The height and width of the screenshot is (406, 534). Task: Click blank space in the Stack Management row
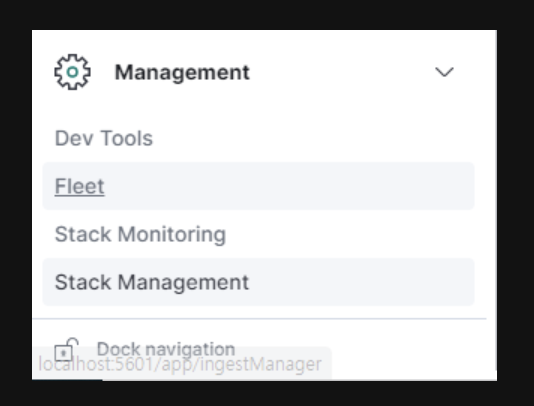pyautogui.click(x=361, y=282)
